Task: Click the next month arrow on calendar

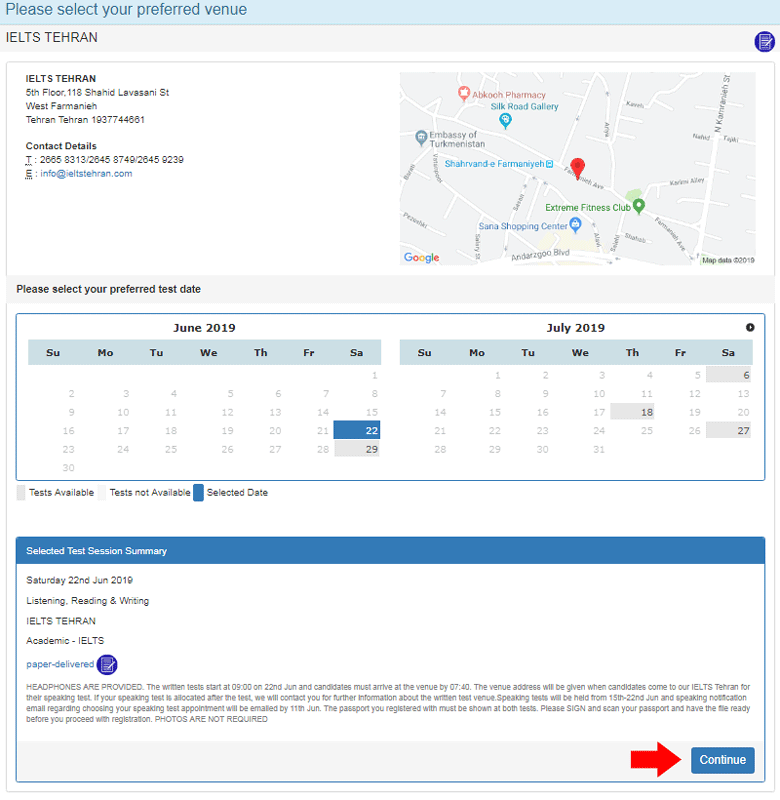Action: 750,327
